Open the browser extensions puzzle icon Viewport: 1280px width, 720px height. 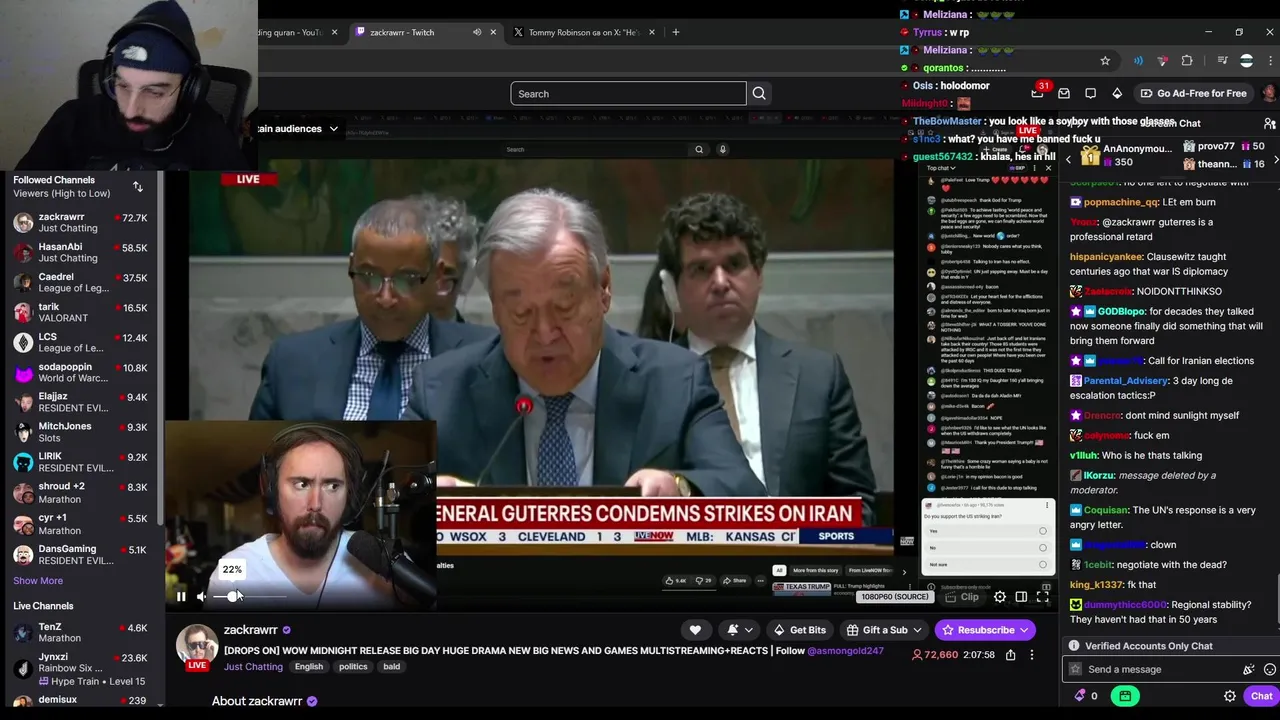tap(1187, 61)
